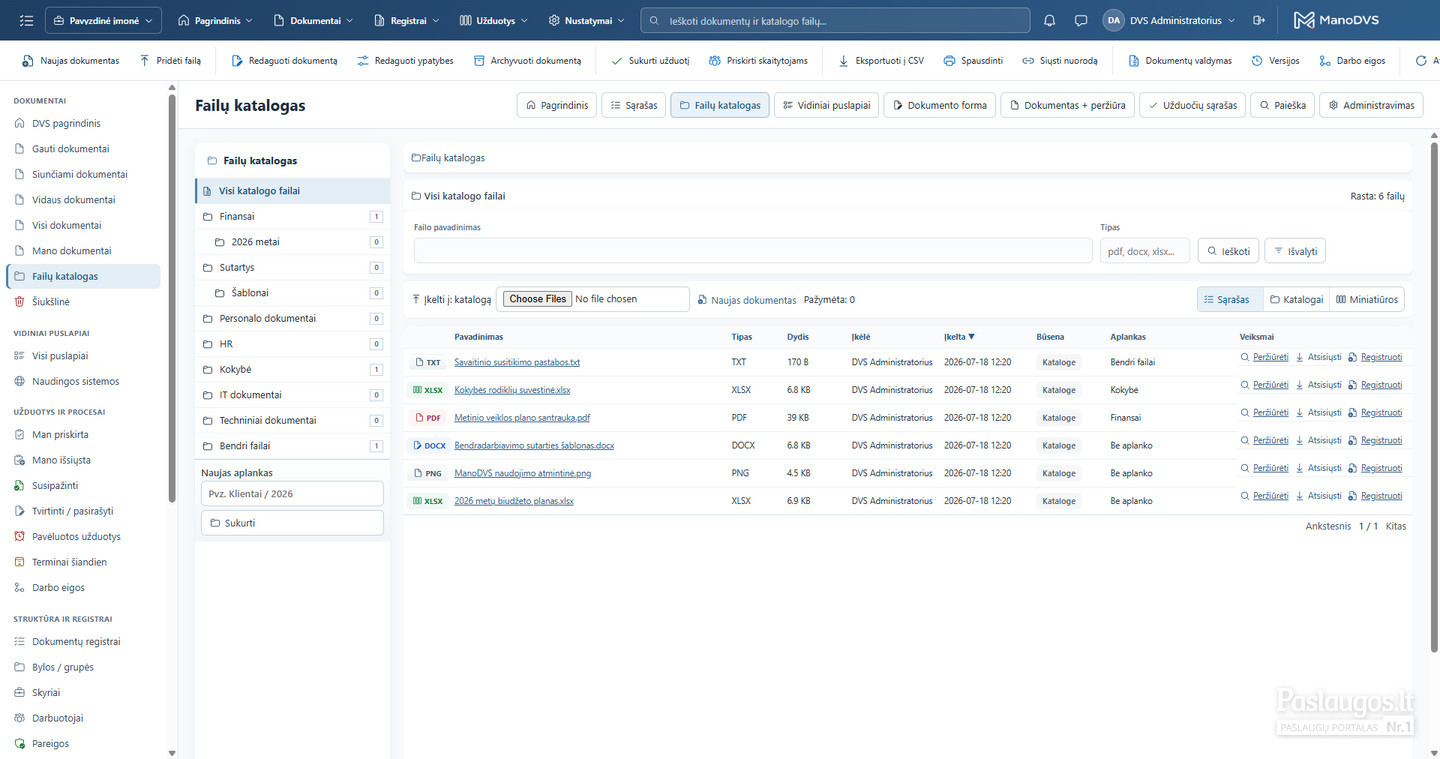Screen dimensions: 1440x759
Task: Open the DVS Administratorius user dropdown
Action: pos(1169,20)
